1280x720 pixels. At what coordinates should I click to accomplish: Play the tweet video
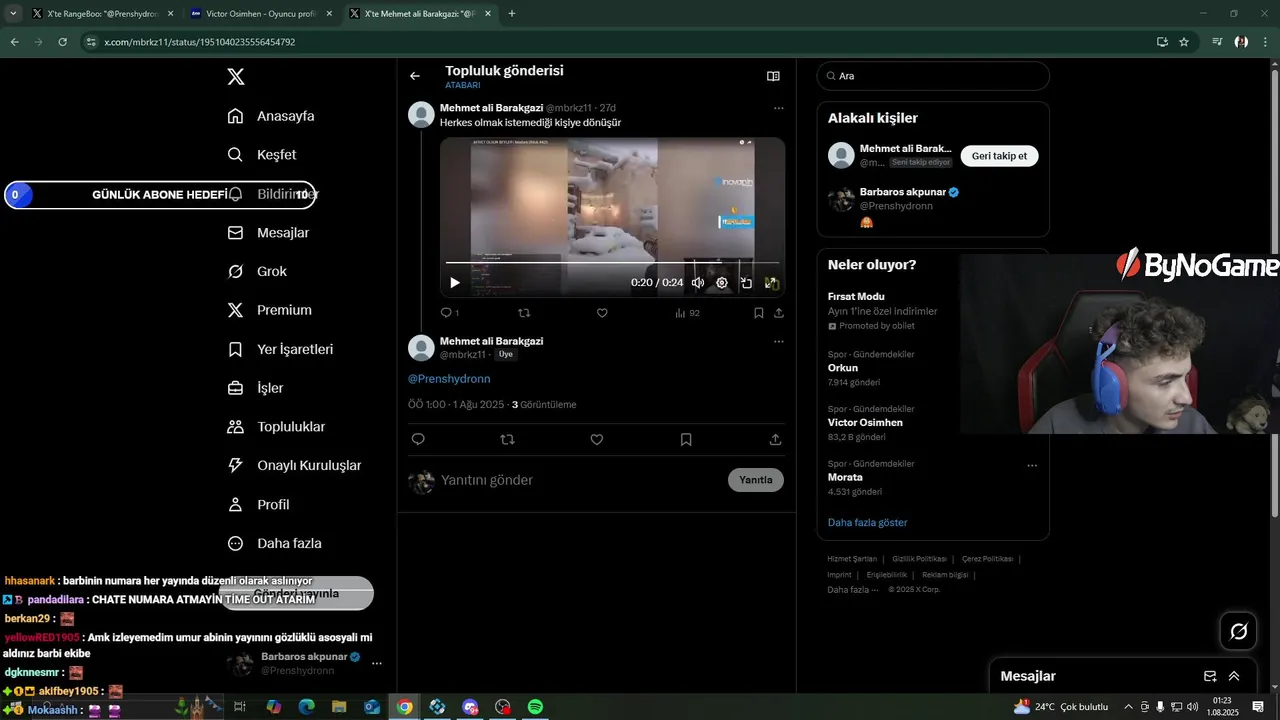pos(455,283)
